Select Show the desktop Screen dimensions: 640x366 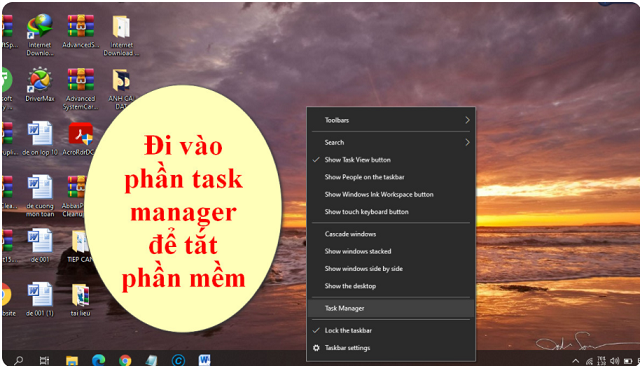coord(391,286)
